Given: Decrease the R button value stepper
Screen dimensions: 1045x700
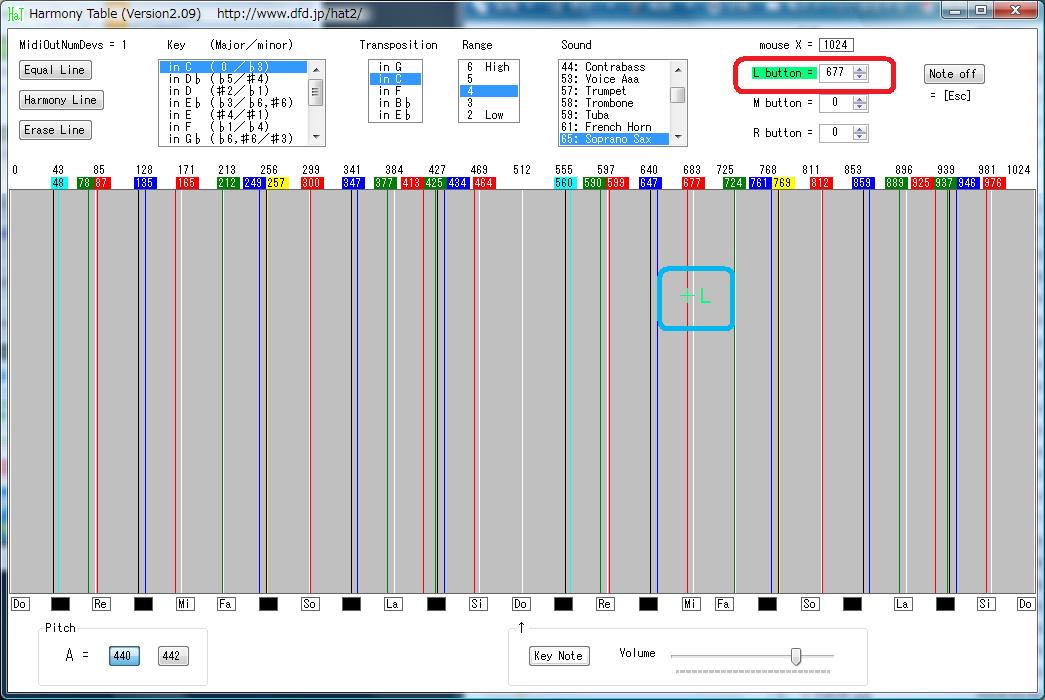Looking at the screenshot, I should click(x=860, y=137).
